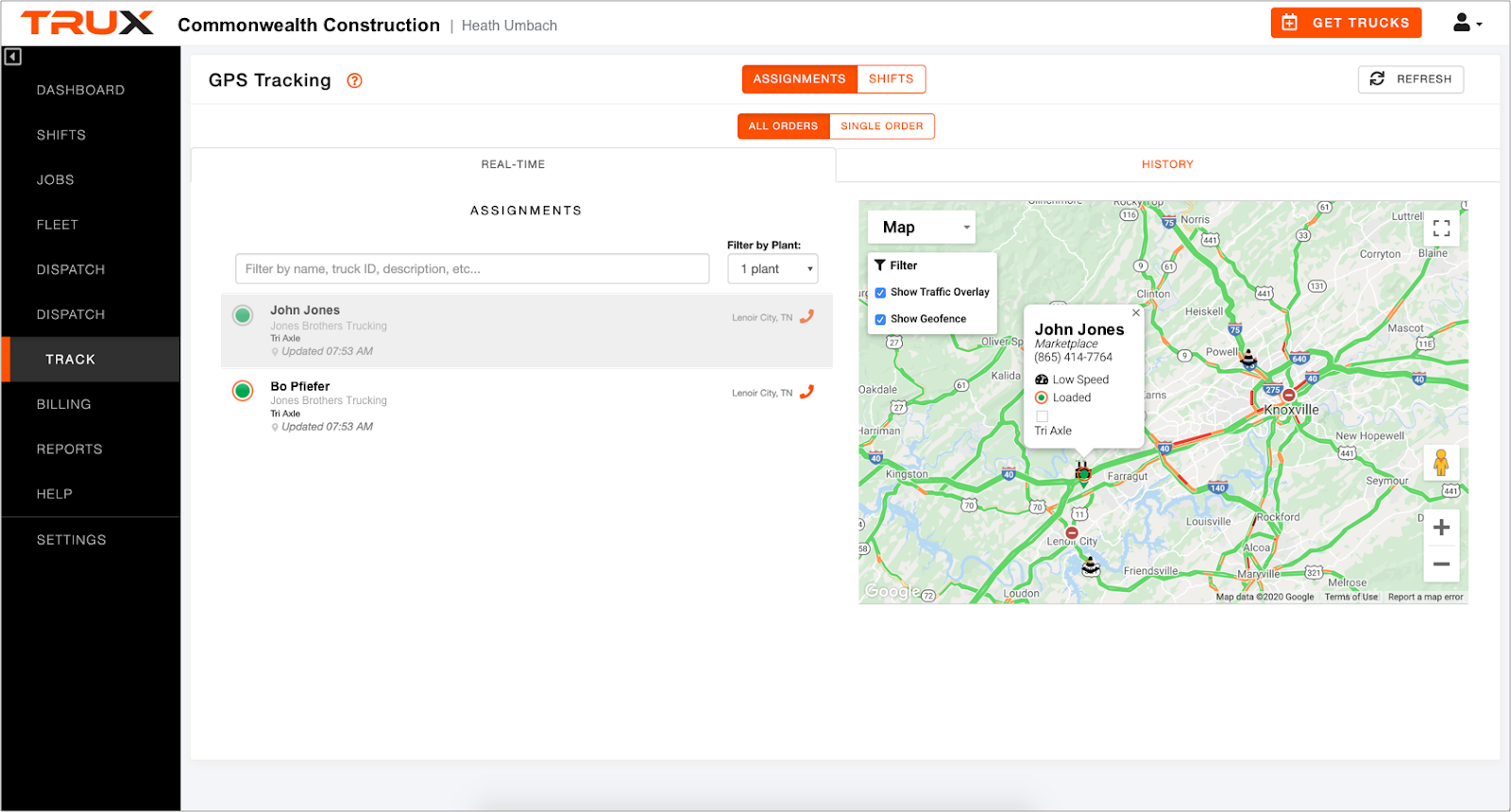Image resolution: width=1511 pixels, height=812 pixels.
Task: Click the truck marker south of Lenoir City
Action: pos(1091,567)
